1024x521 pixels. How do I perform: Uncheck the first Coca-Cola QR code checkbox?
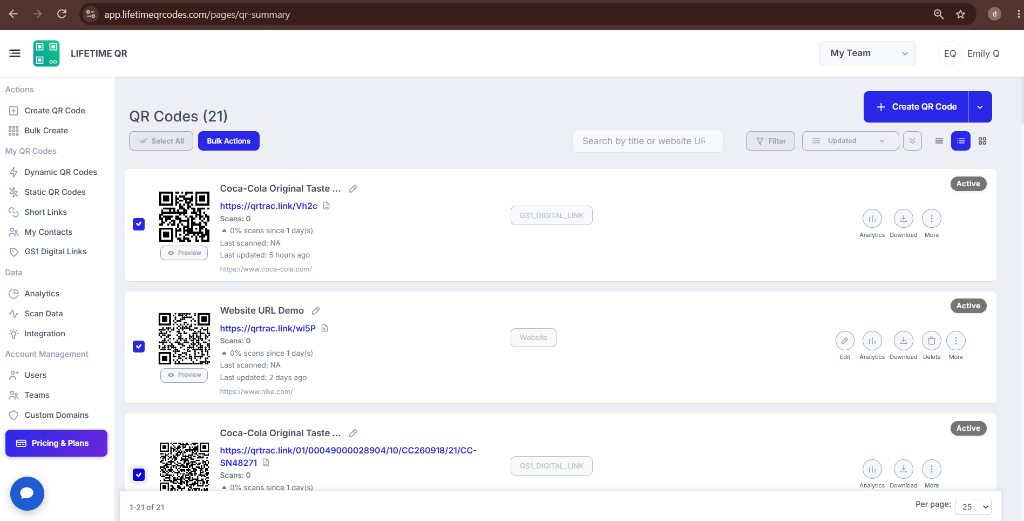138,224
